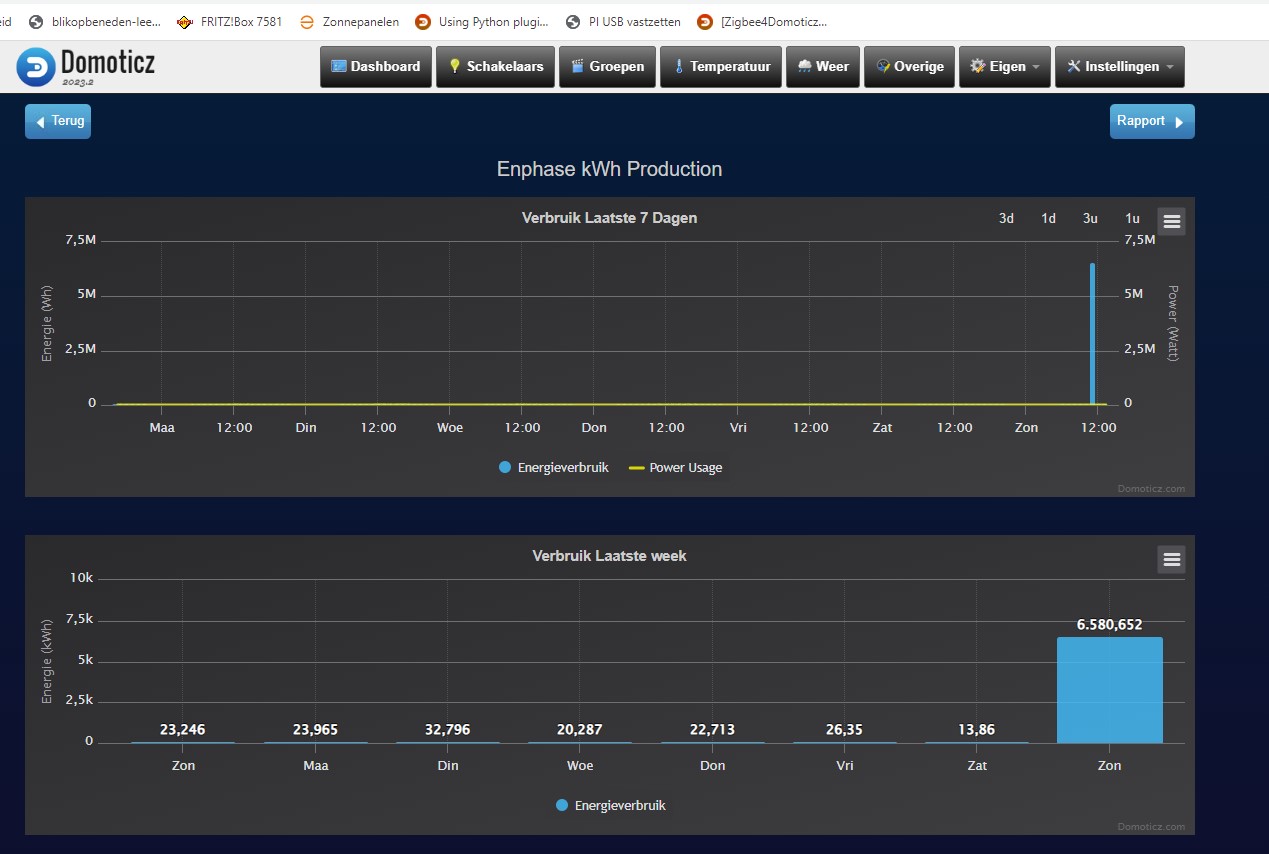Open the Weer weather page
Screen dimensions: 1269x854
822,67
